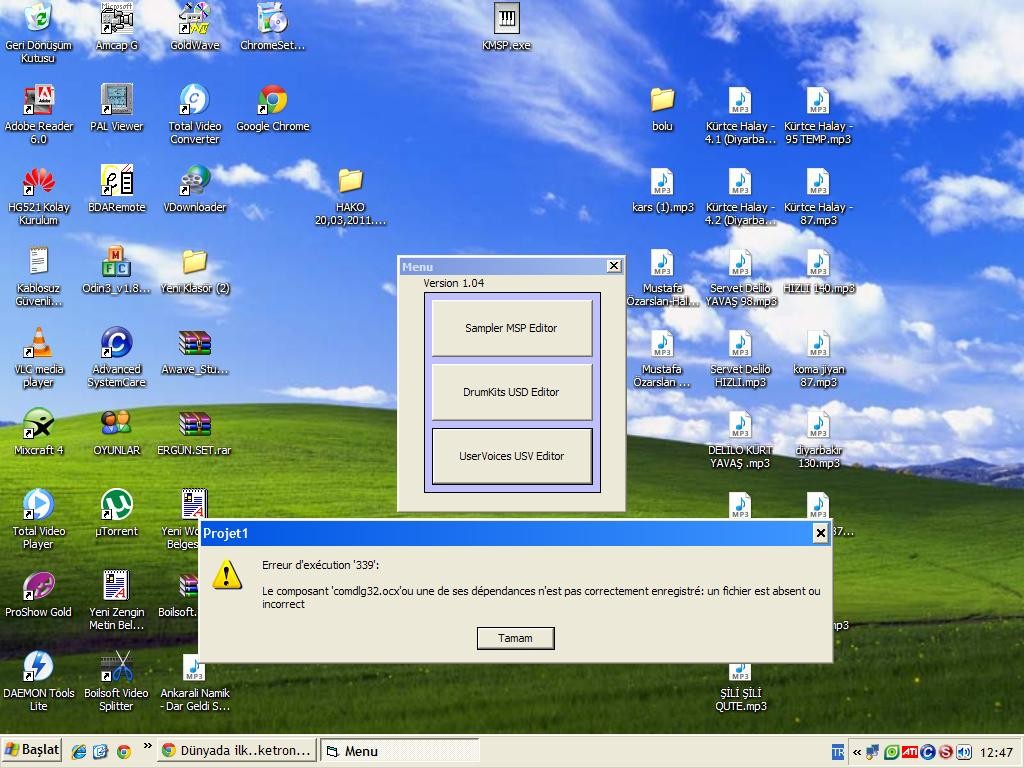
Task: Select DAEMON Tools Lite icon
Action: pyautogui.click(x=38, y=667)
